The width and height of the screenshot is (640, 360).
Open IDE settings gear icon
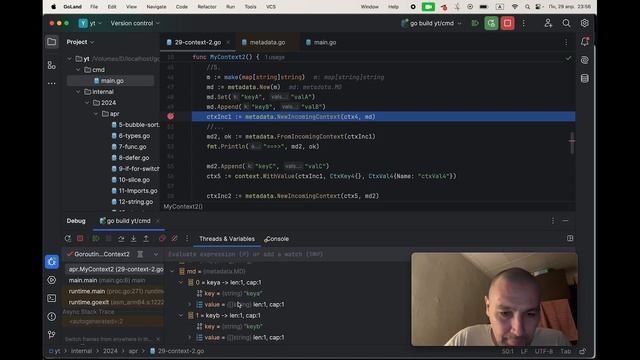tap(584, 23)
